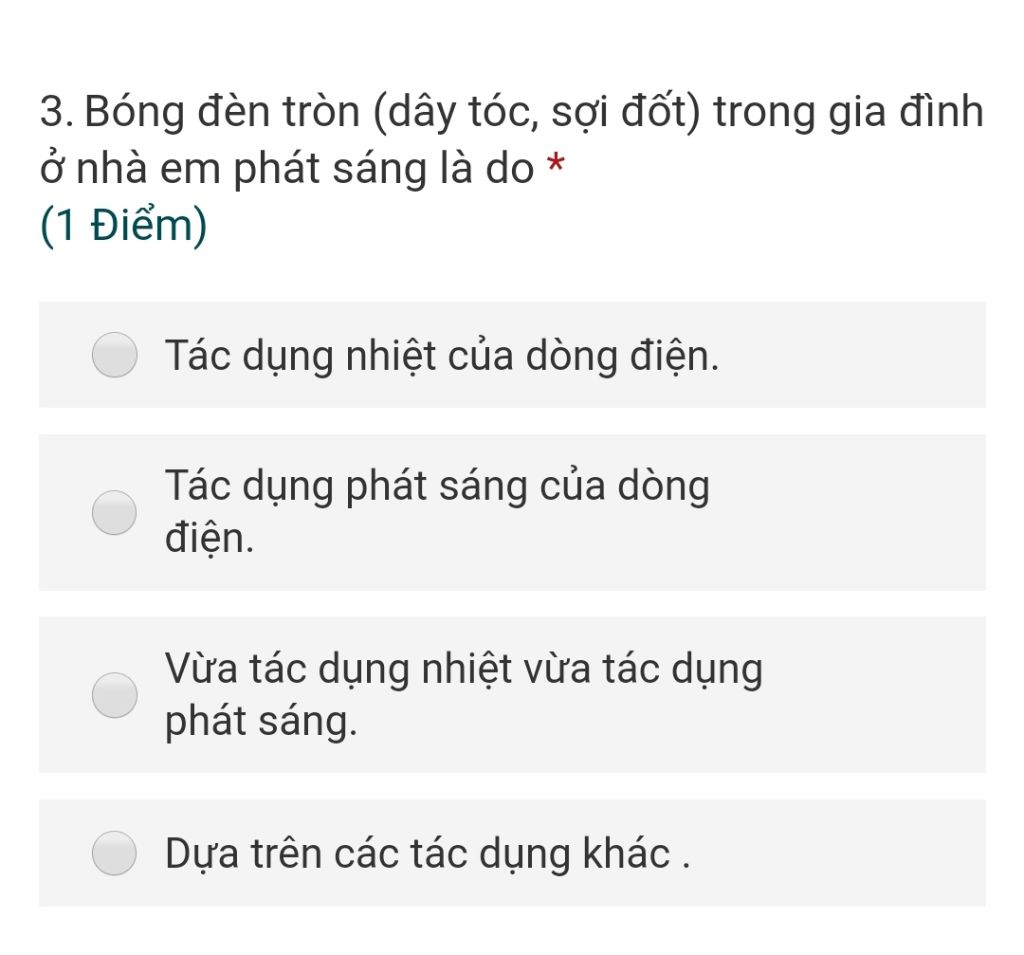Click the answer text 'Tác dụng phát sáng của dòng'
Viewport: 1024px width, 955px height.
tap(437, 487)
